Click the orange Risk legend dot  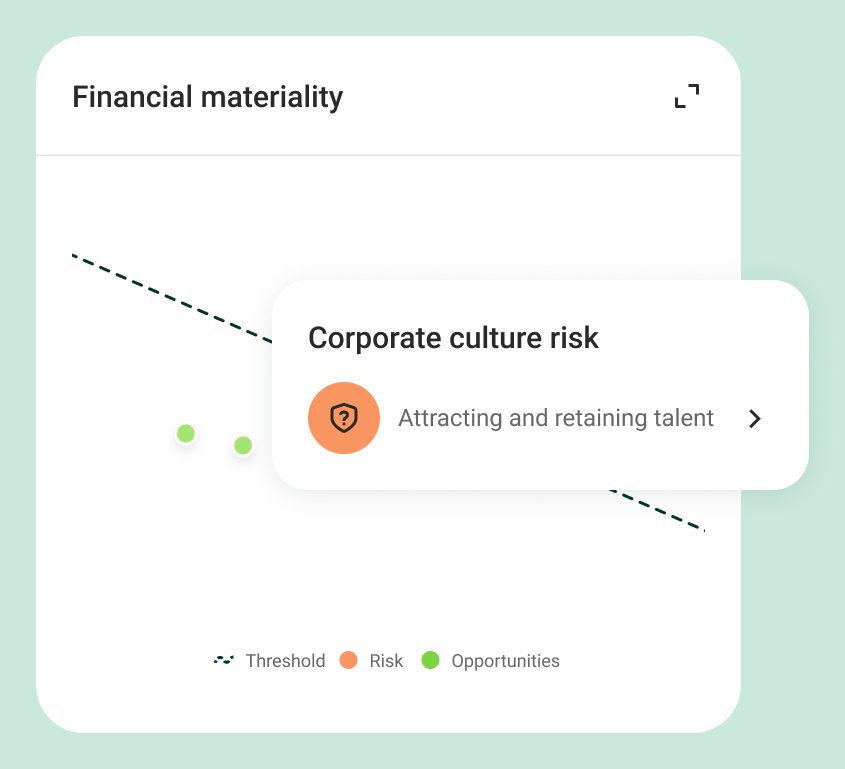point(349,660)
